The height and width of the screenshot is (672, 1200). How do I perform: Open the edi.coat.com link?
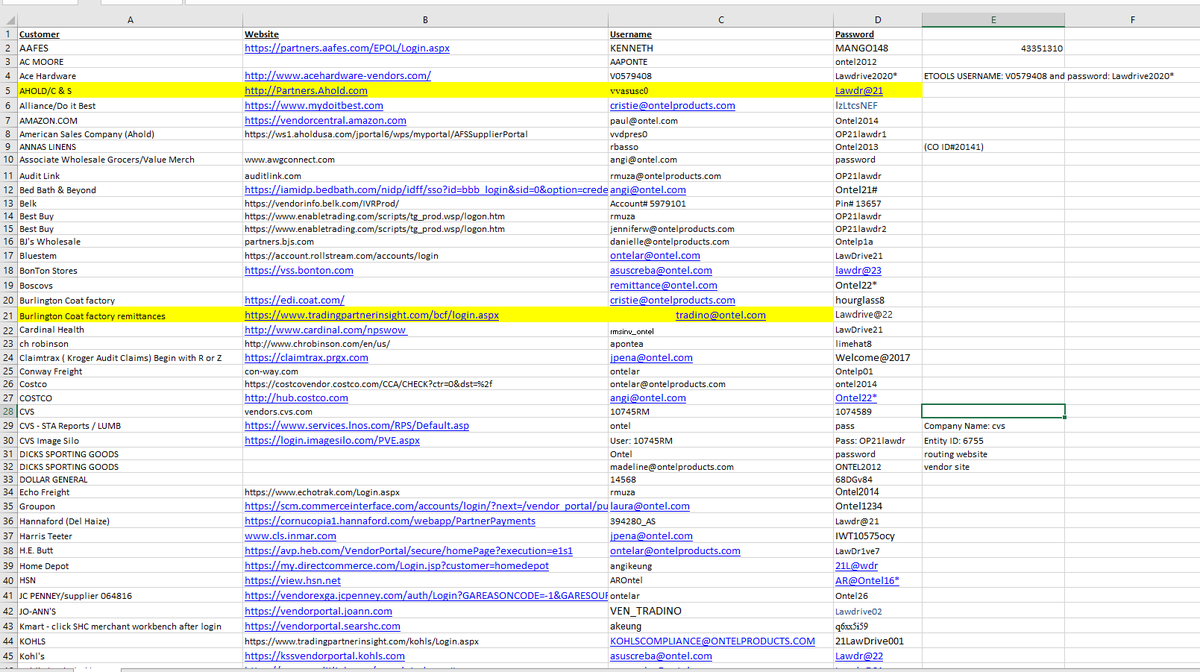point(295,300)
